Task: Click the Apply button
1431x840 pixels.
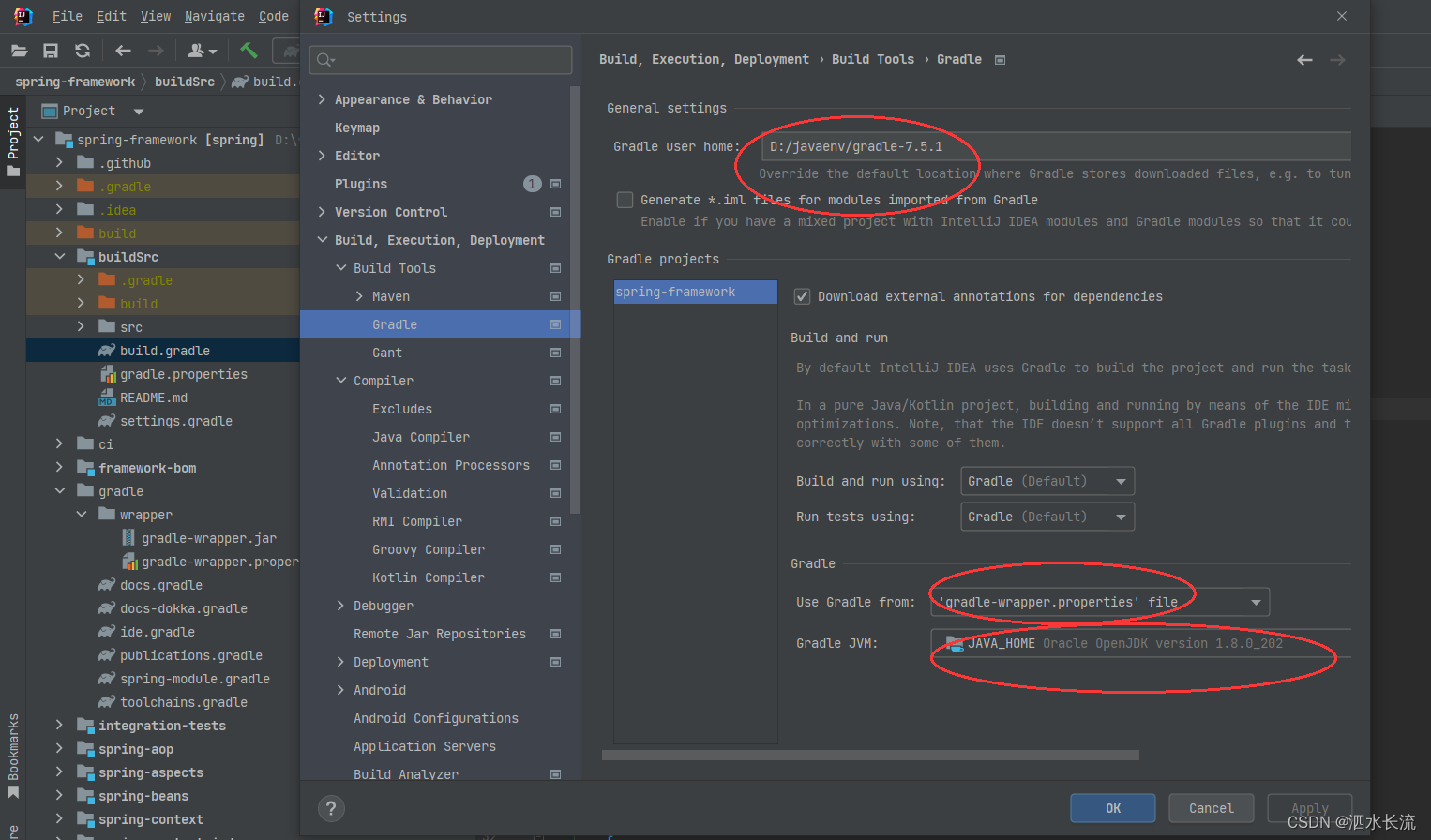Action: click(x=1310, y=808)
